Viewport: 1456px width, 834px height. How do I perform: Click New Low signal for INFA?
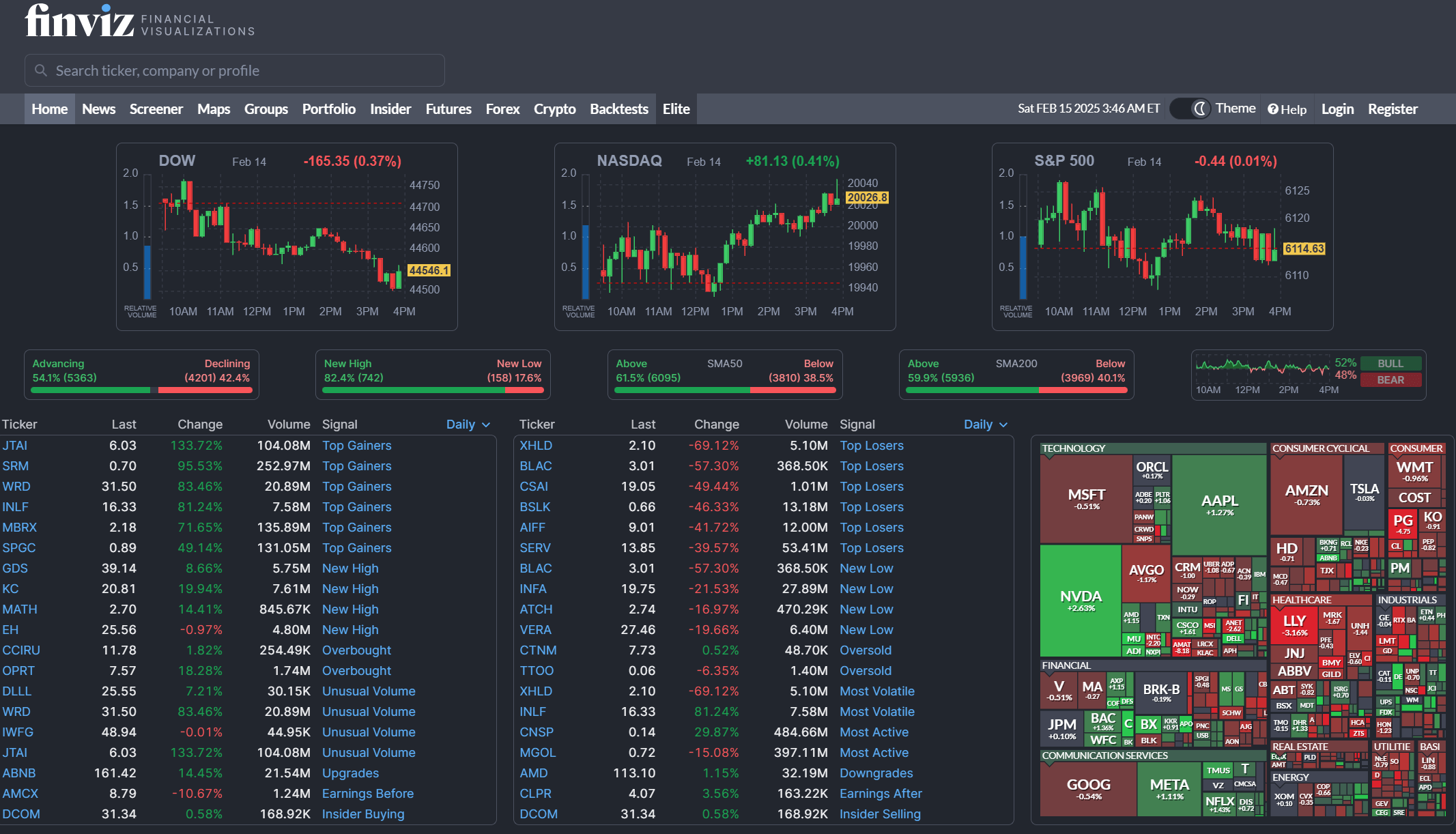click(866, 589)
